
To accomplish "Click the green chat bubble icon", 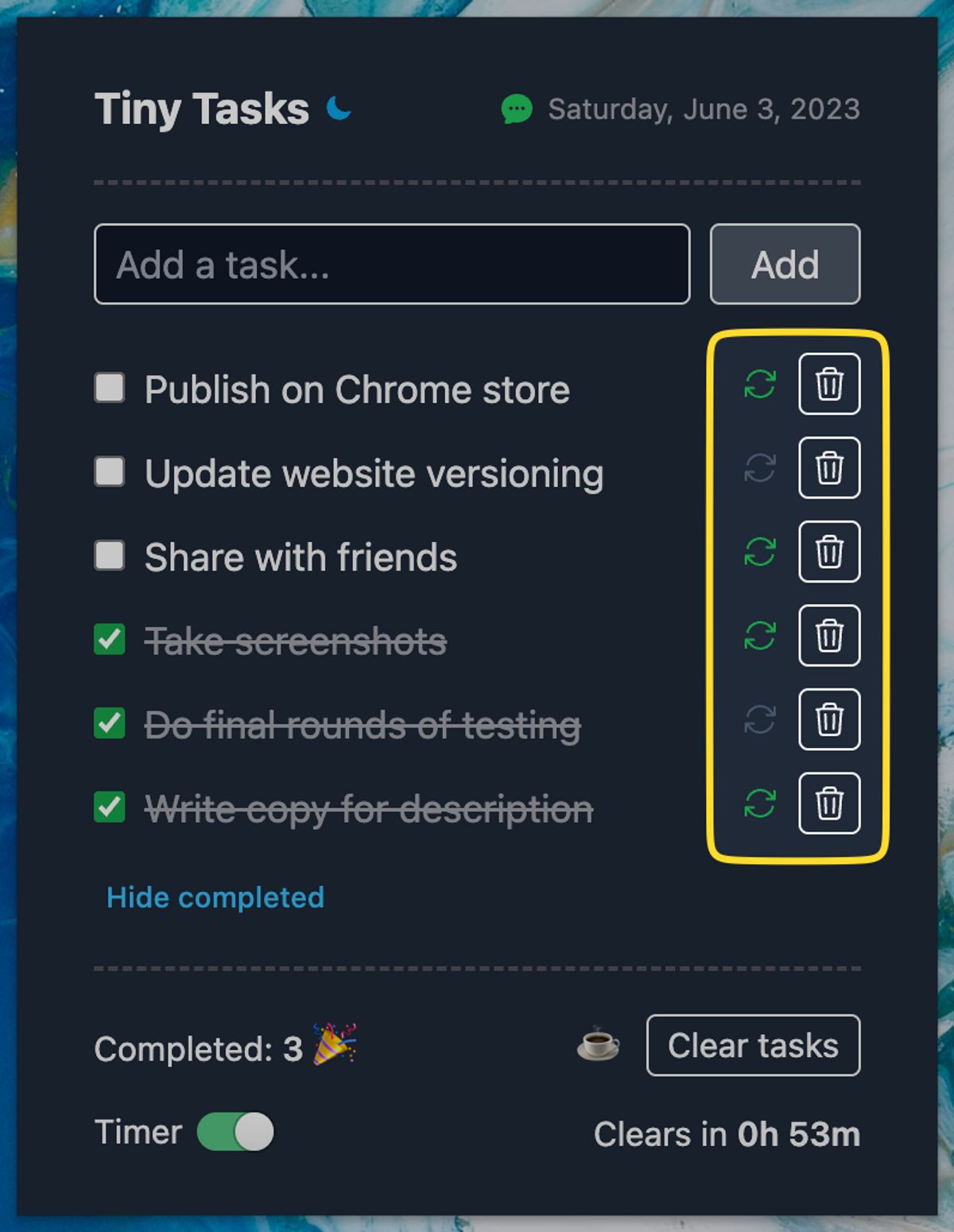I will (517, 109).
